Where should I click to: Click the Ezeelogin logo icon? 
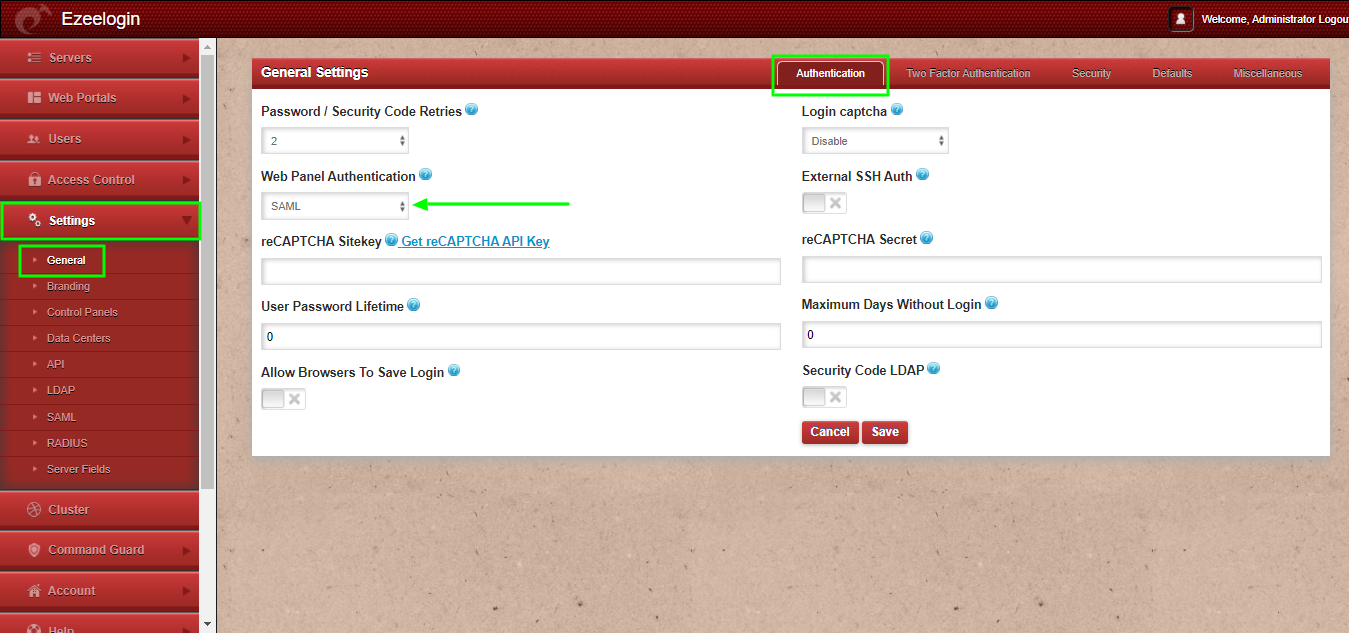tap(34, 19)
